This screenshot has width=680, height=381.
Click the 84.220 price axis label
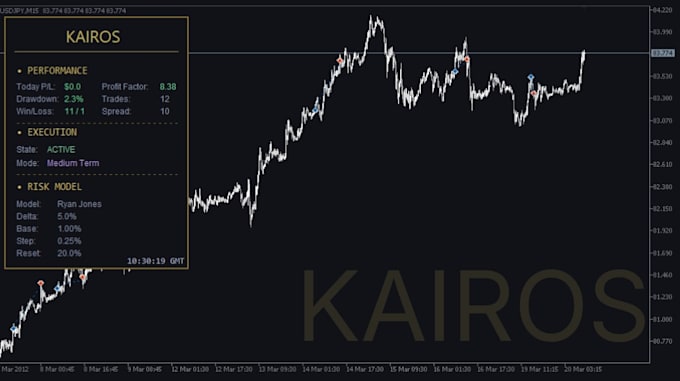click(662, 10)
